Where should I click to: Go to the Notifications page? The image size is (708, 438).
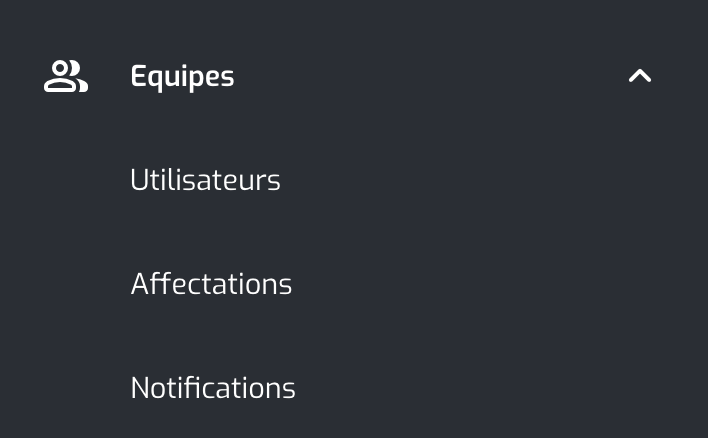click(213, 387)
